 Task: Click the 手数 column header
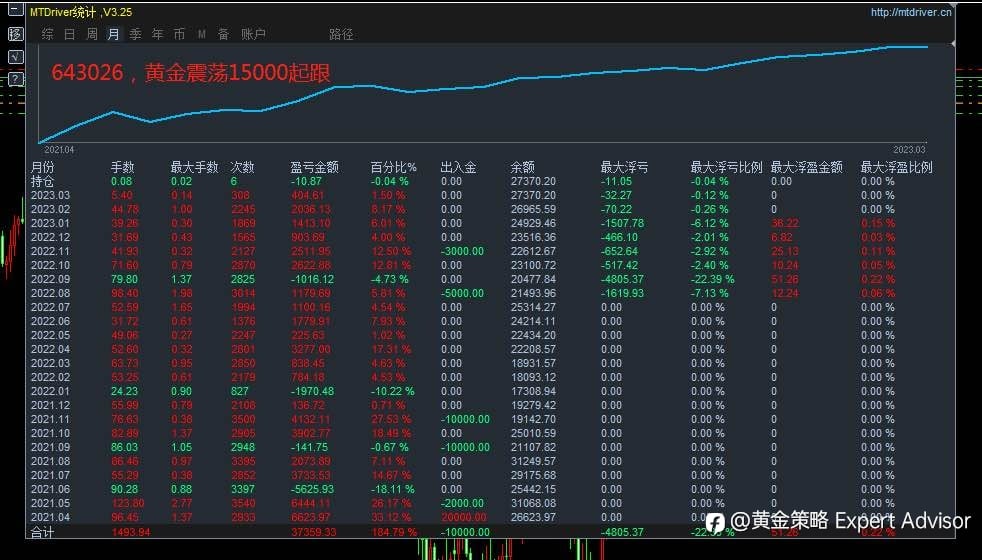click(x=123, y=167)
